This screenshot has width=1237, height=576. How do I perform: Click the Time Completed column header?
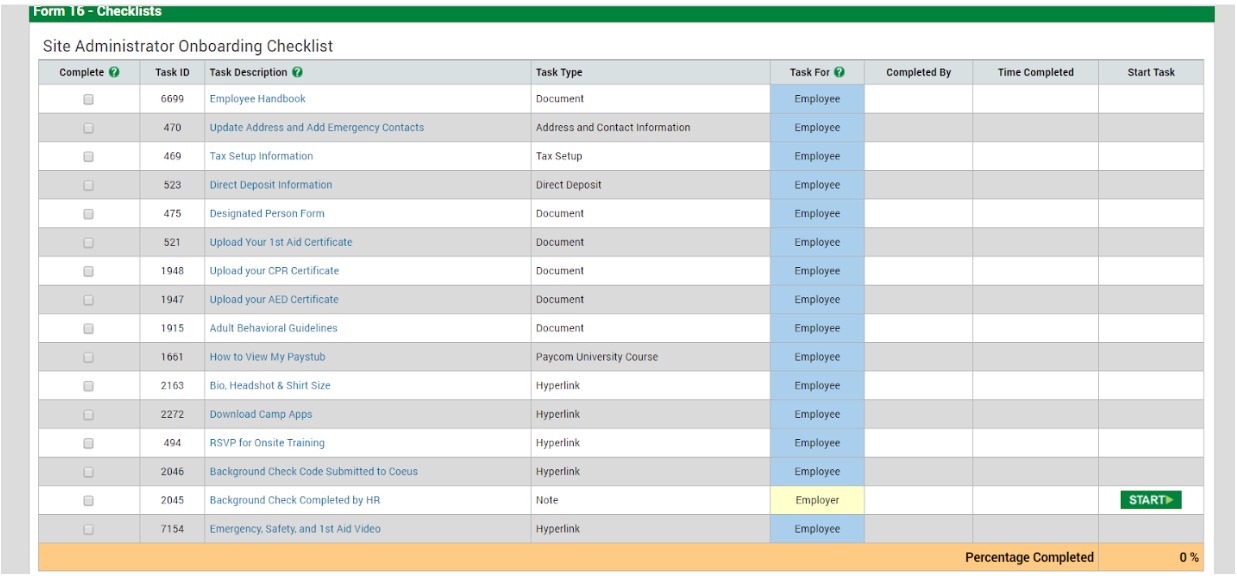pos(1035,72)
